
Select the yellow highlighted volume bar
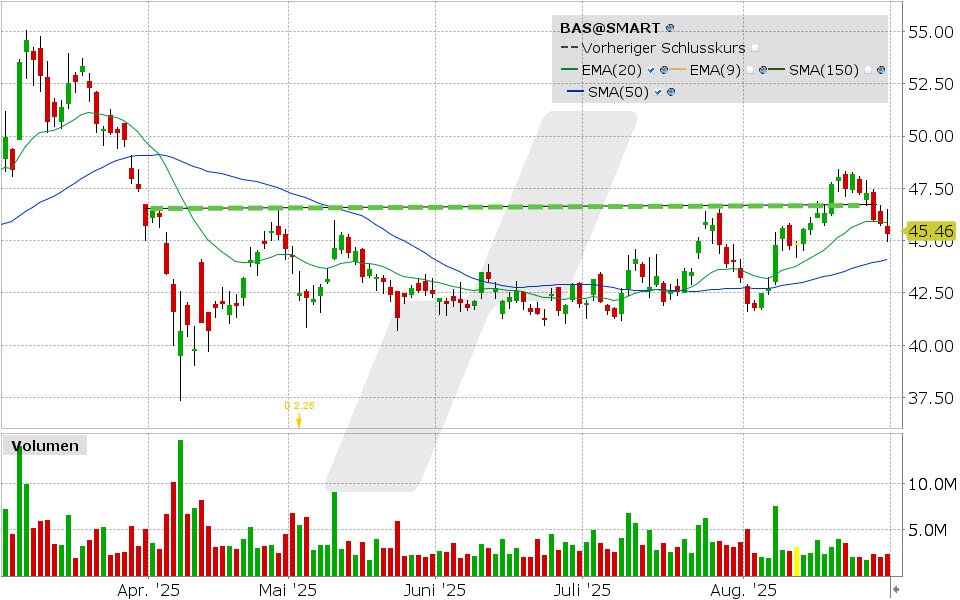pyautogui.click(x=797, y=561)
